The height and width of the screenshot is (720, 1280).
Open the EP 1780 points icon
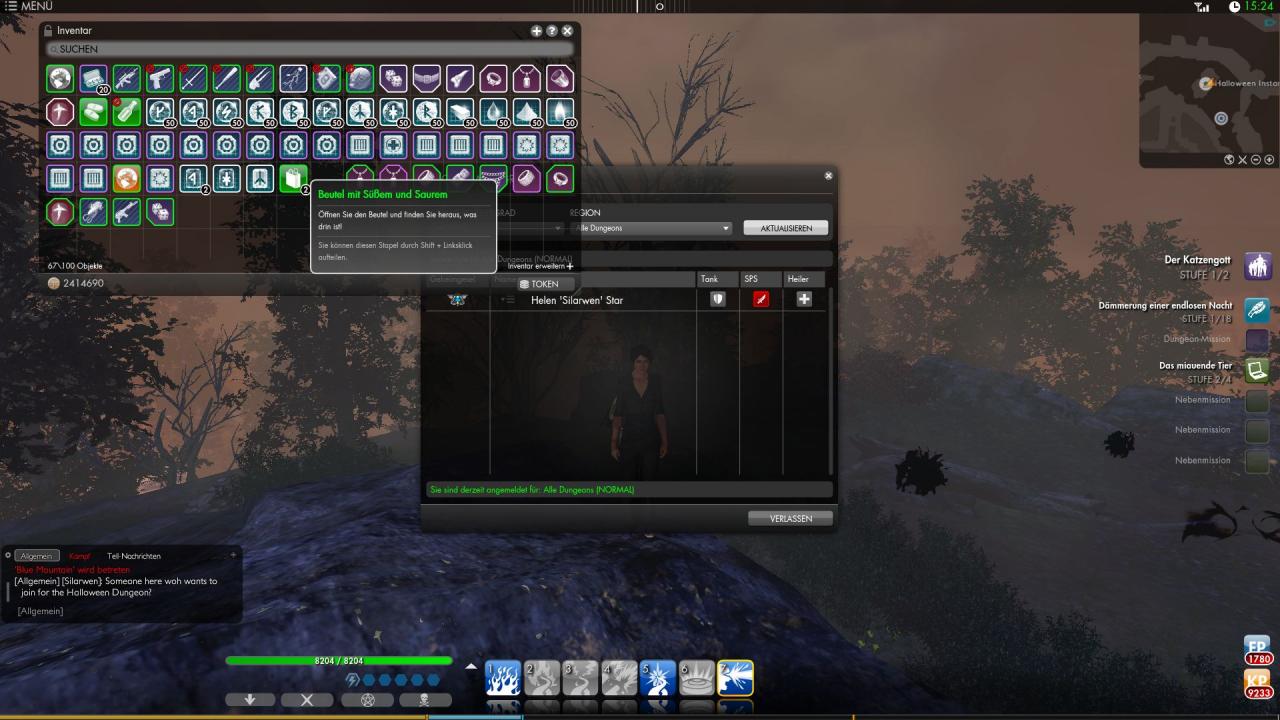tap(1257, 650)
